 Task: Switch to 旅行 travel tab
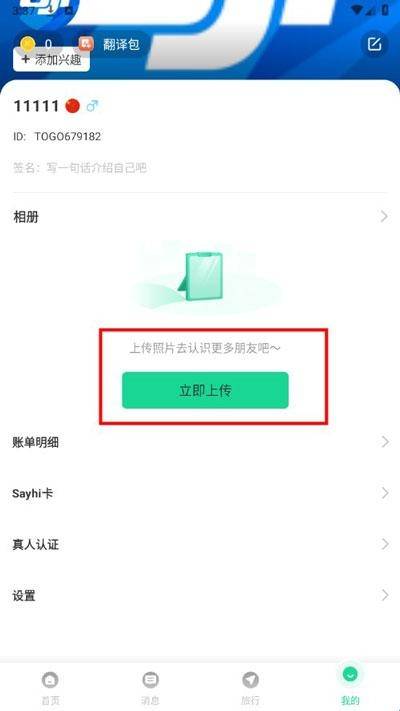[x=250, y=687]
